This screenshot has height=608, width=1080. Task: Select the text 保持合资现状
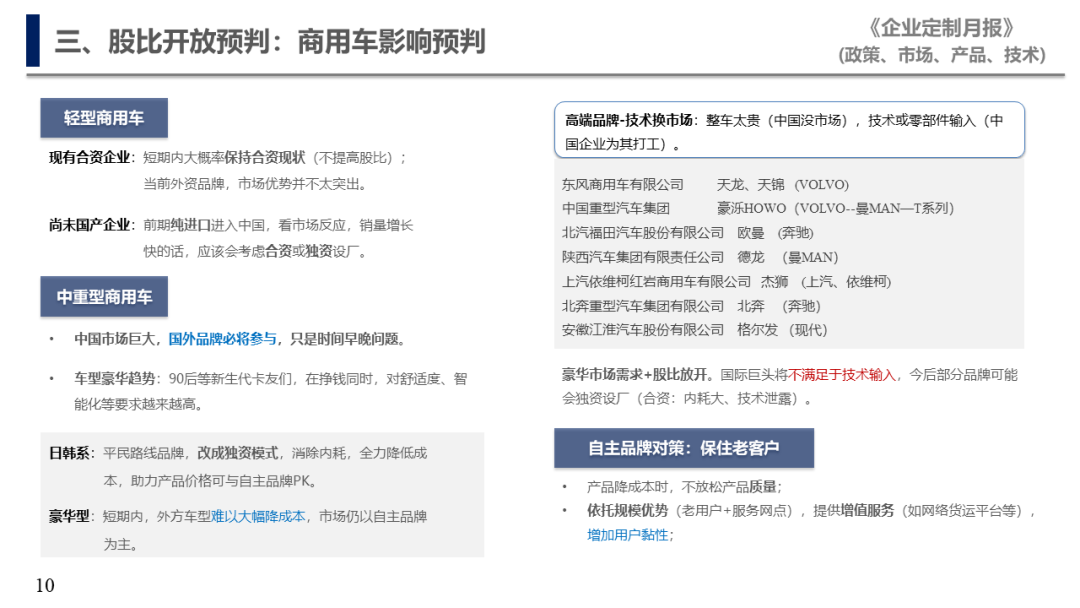(264, 158)
